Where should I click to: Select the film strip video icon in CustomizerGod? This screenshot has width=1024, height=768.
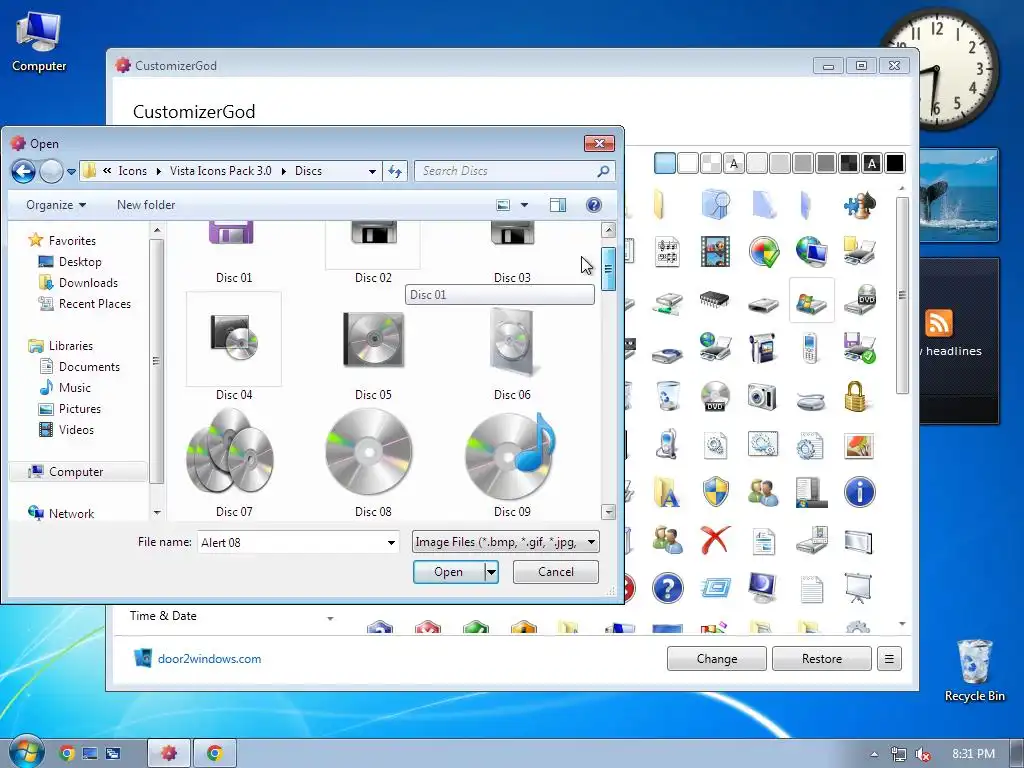(x=715, y=251)
